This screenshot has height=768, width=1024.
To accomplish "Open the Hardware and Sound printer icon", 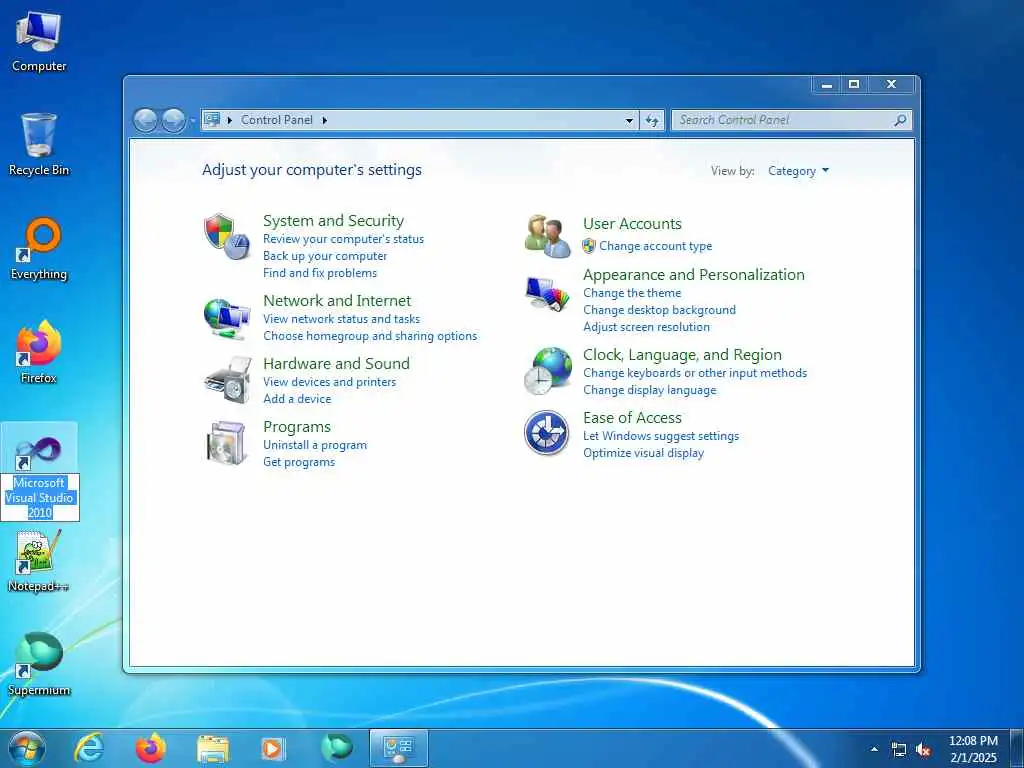I will [228, 379].
